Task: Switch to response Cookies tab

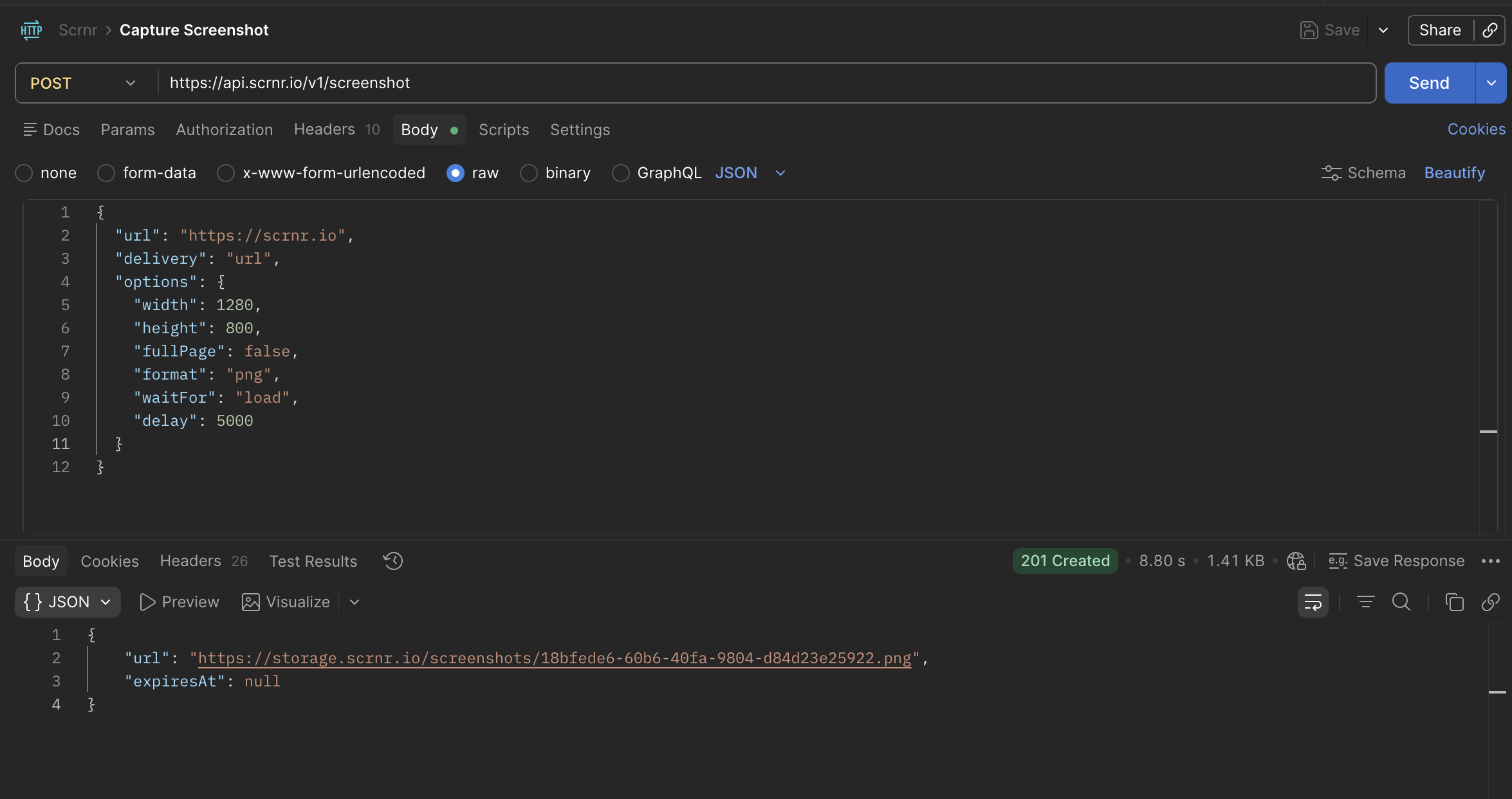Action: pyautogui.click(x=109, y=562)
